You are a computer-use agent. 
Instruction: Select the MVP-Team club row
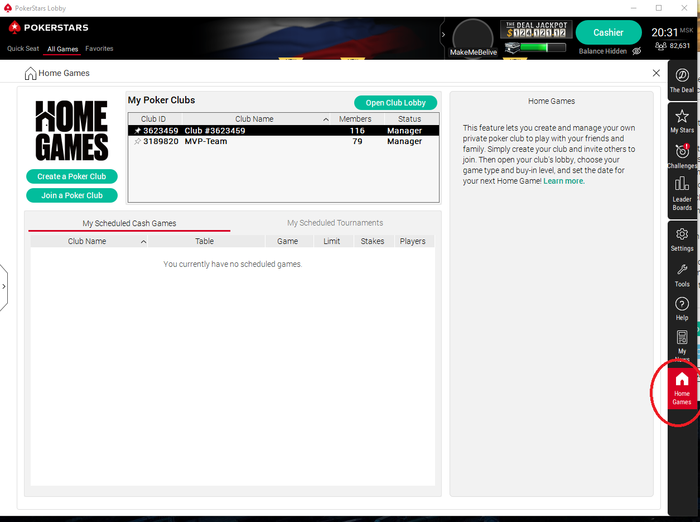[x=283, y=141]
